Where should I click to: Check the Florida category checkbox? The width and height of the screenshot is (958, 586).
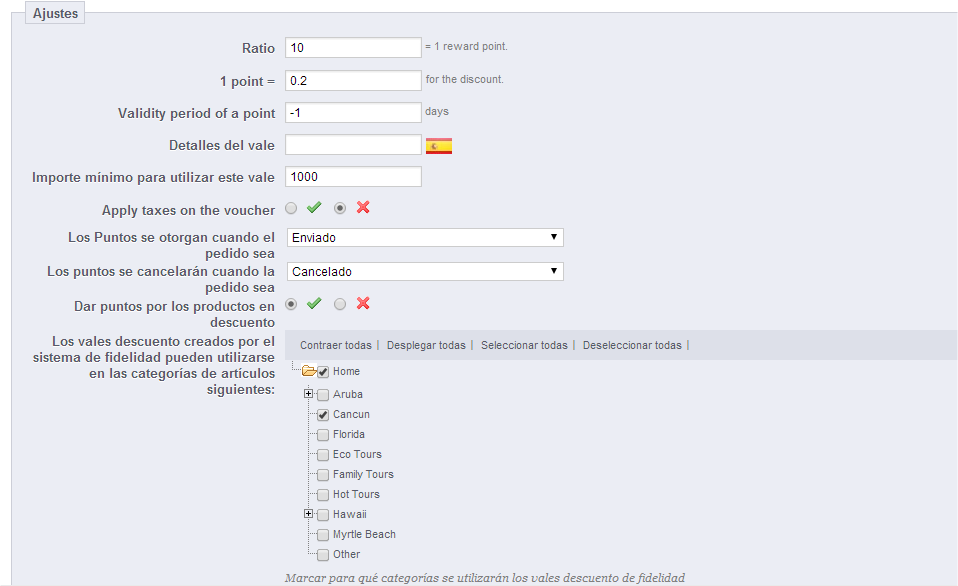(x=323, y=435)
